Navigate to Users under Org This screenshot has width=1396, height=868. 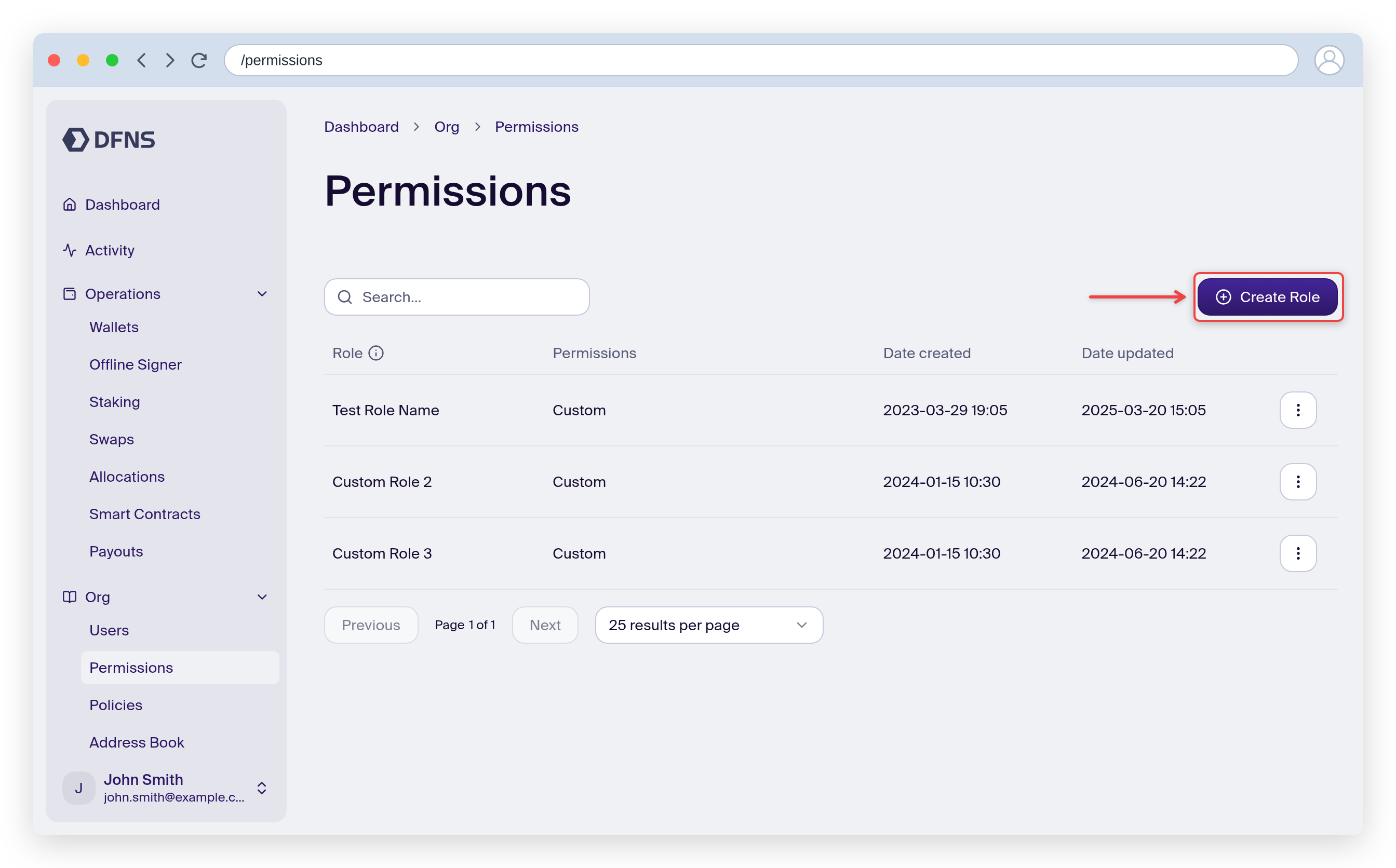point(109,630)
